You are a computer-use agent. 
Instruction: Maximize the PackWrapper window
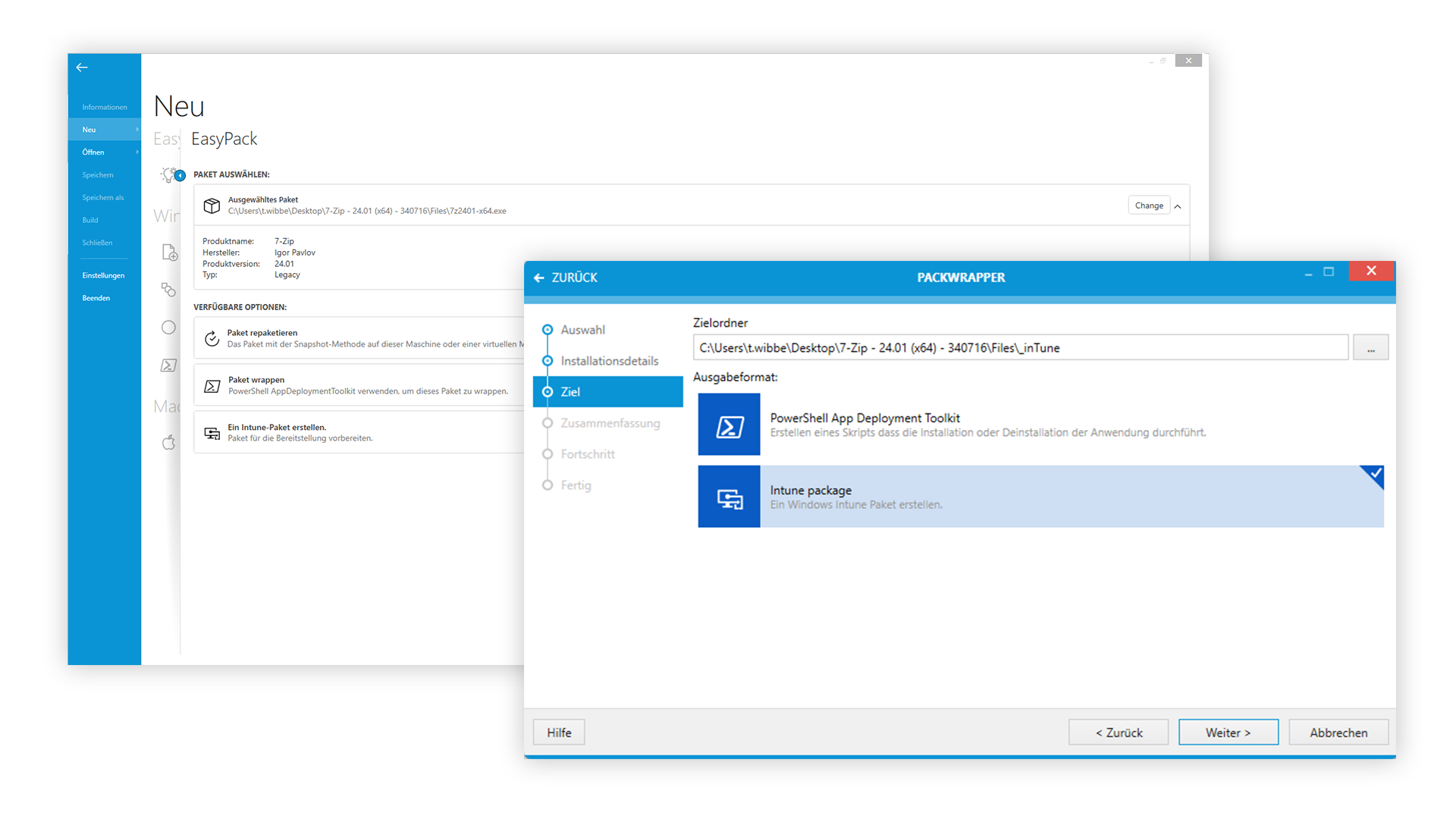coord(1329,271)
